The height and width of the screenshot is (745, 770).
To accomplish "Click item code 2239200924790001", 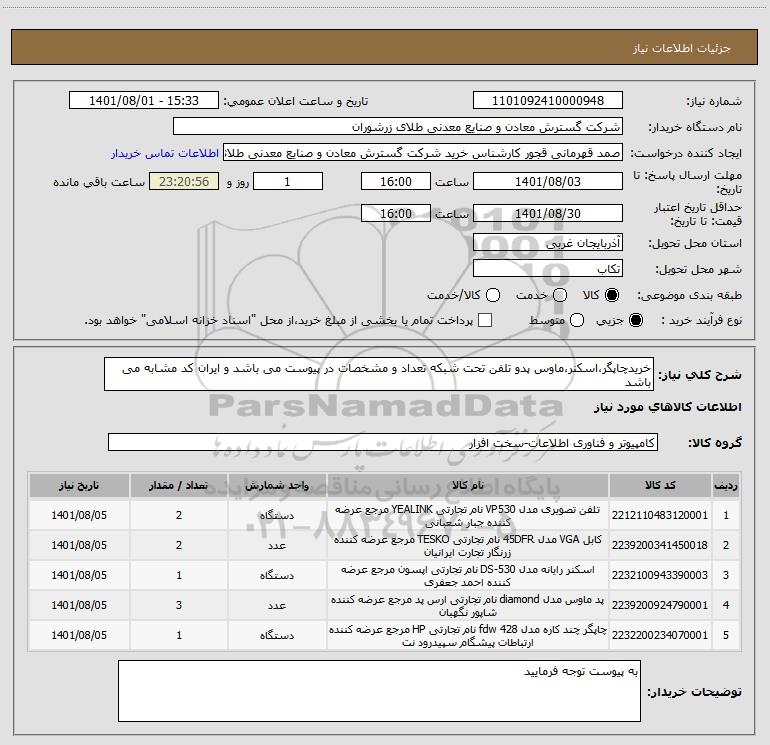I will point(660,605).
